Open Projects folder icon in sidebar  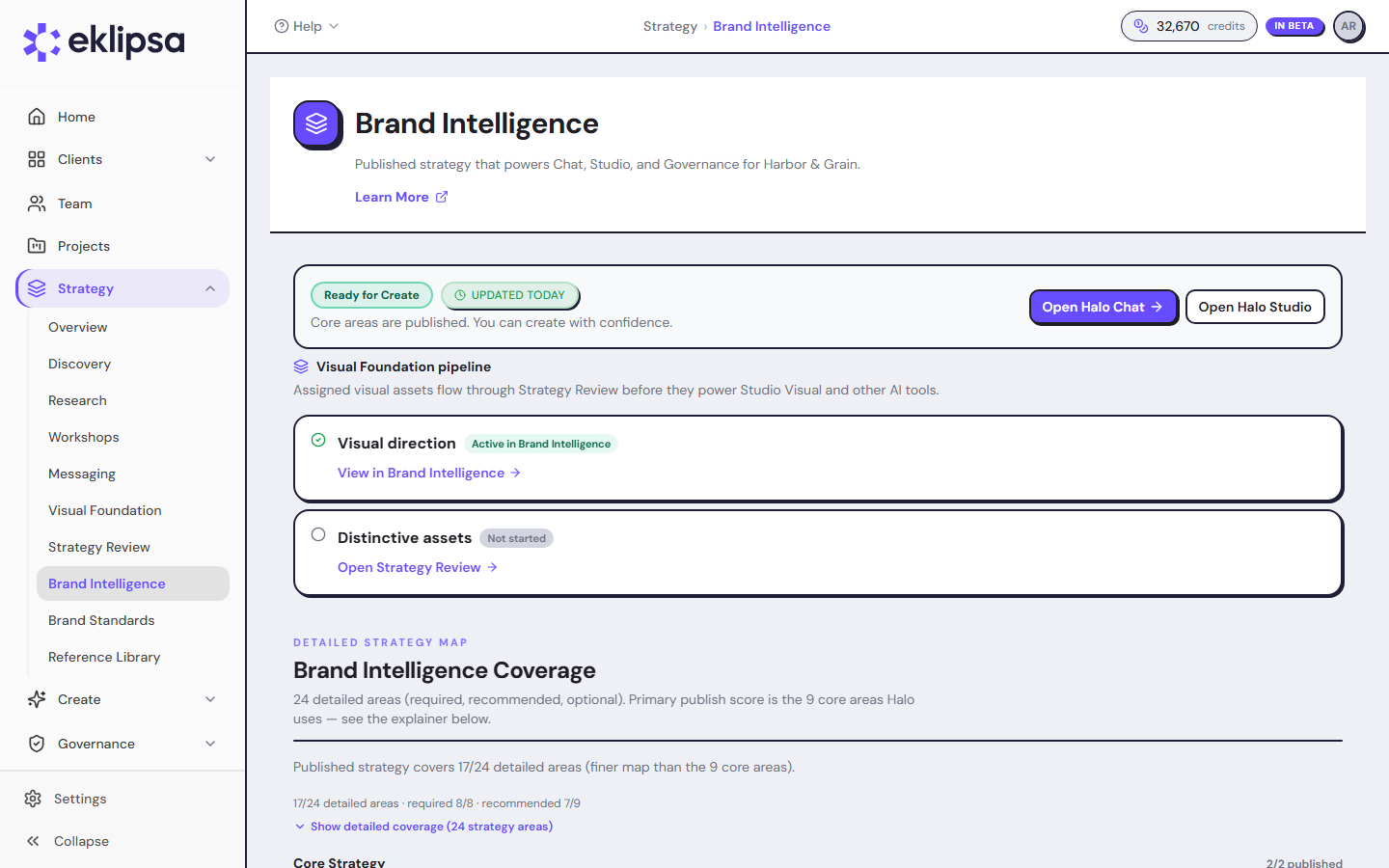(37, 246)
